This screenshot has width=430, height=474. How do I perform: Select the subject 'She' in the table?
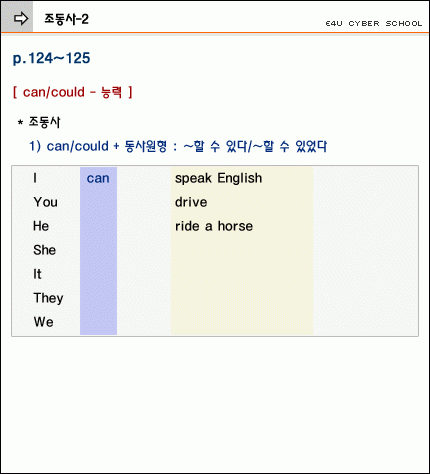tap(45, 250)
